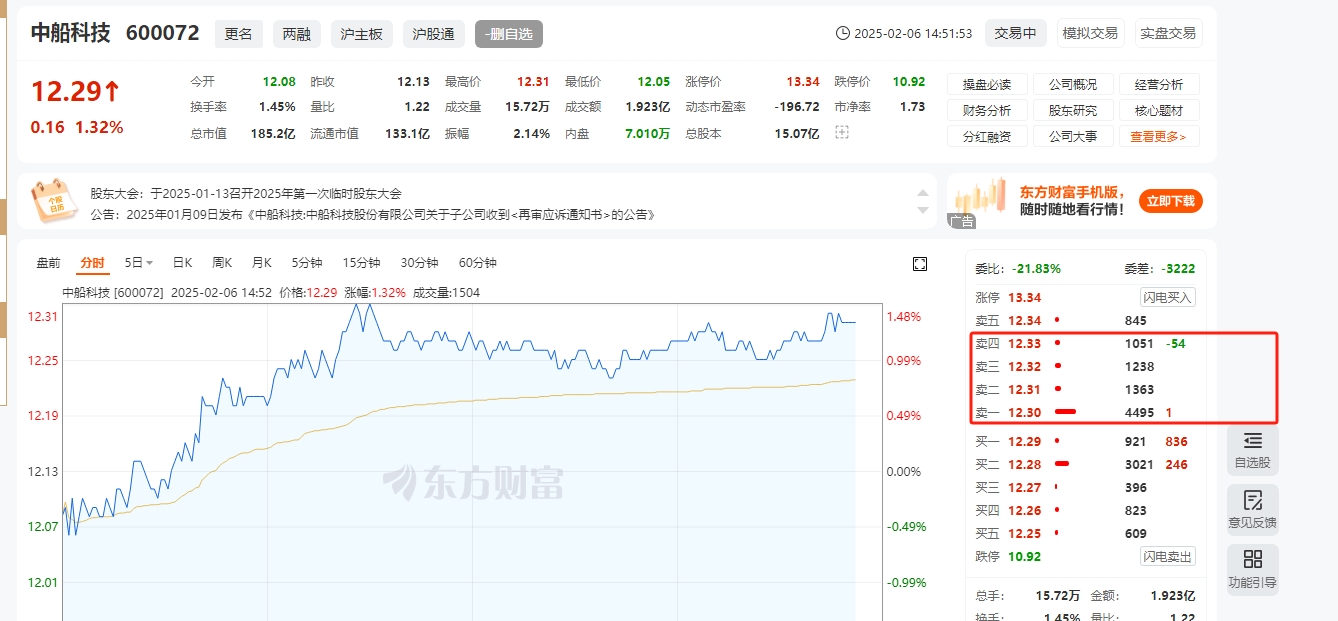This screenshot has height=621, width=1338.
Task: Open the 意见反馈 sidebar icon
Action: click(1252, 509)
